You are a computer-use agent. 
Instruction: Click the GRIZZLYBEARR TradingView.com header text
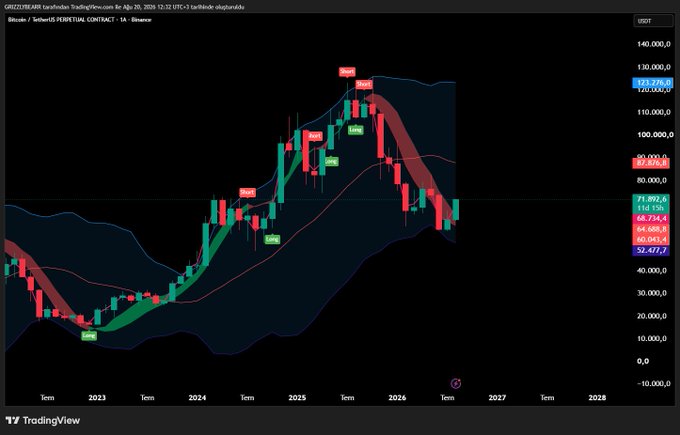pos(124,7)
